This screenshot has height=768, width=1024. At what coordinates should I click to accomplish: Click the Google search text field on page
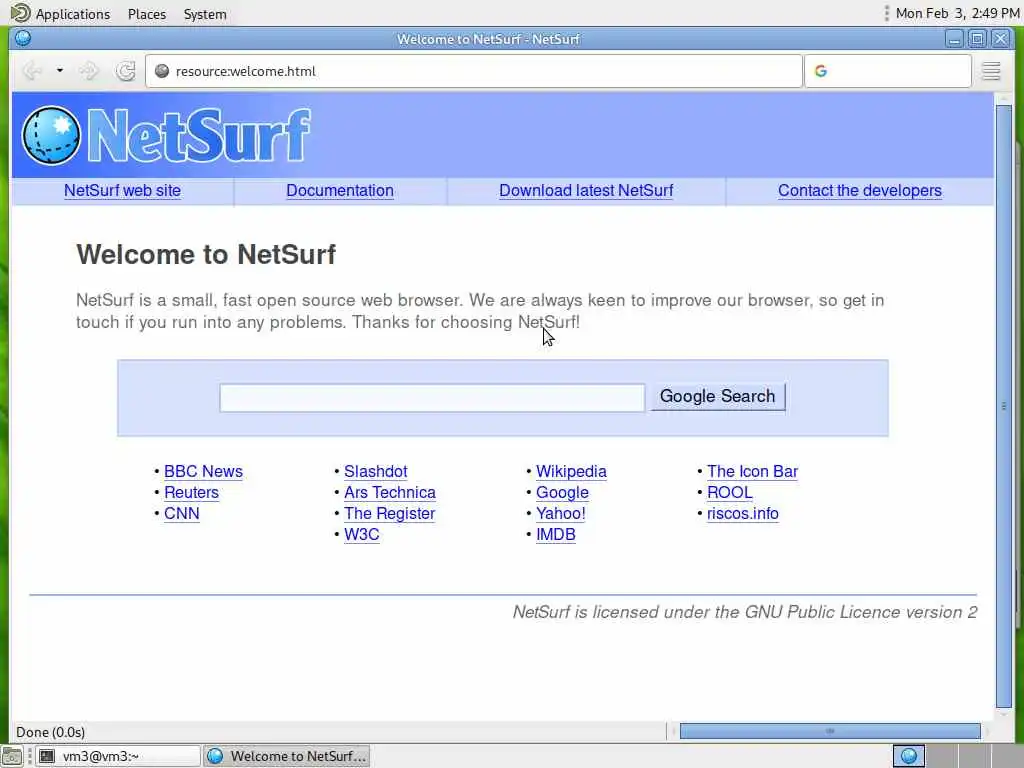click(x=432, y=398)
